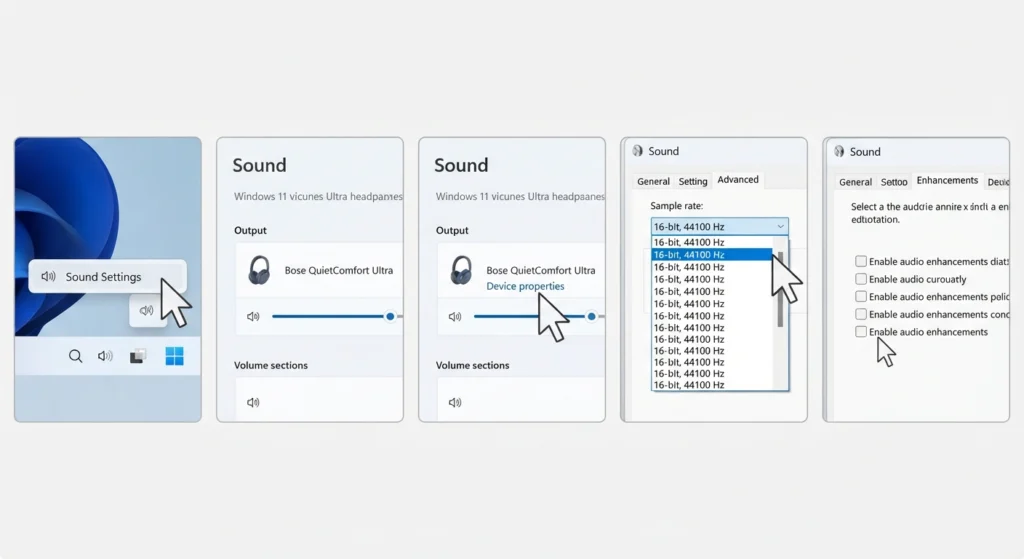
Task: Click the small speaker button beneath Sound Settings popup
Action: [x=147, y=310]
